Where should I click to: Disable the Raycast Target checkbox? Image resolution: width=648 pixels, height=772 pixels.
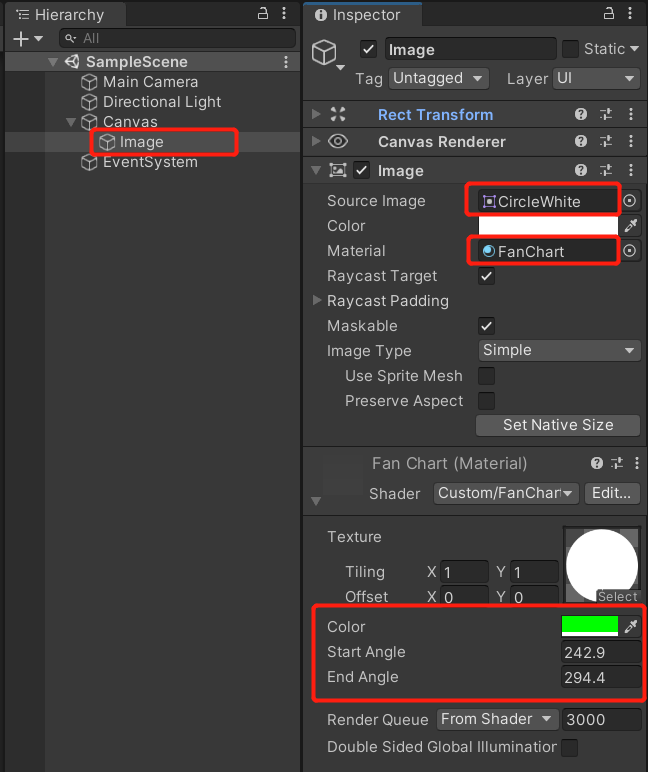[x=487, y=276]
